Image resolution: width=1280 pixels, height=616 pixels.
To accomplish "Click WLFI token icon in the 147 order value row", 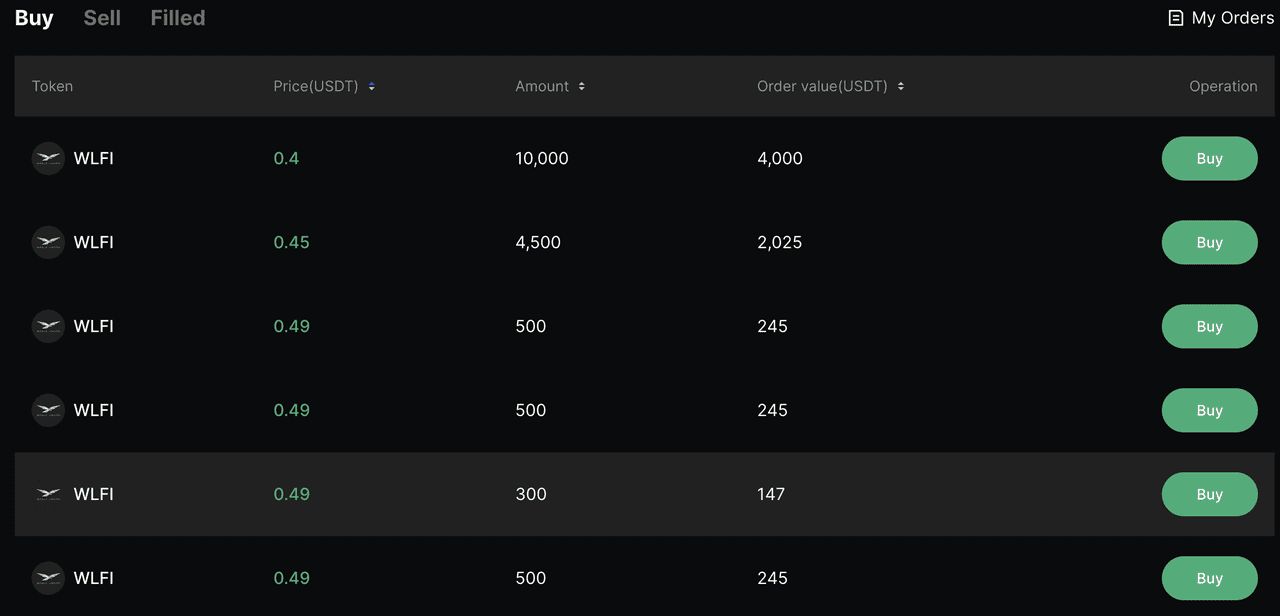I will point(48,494).
